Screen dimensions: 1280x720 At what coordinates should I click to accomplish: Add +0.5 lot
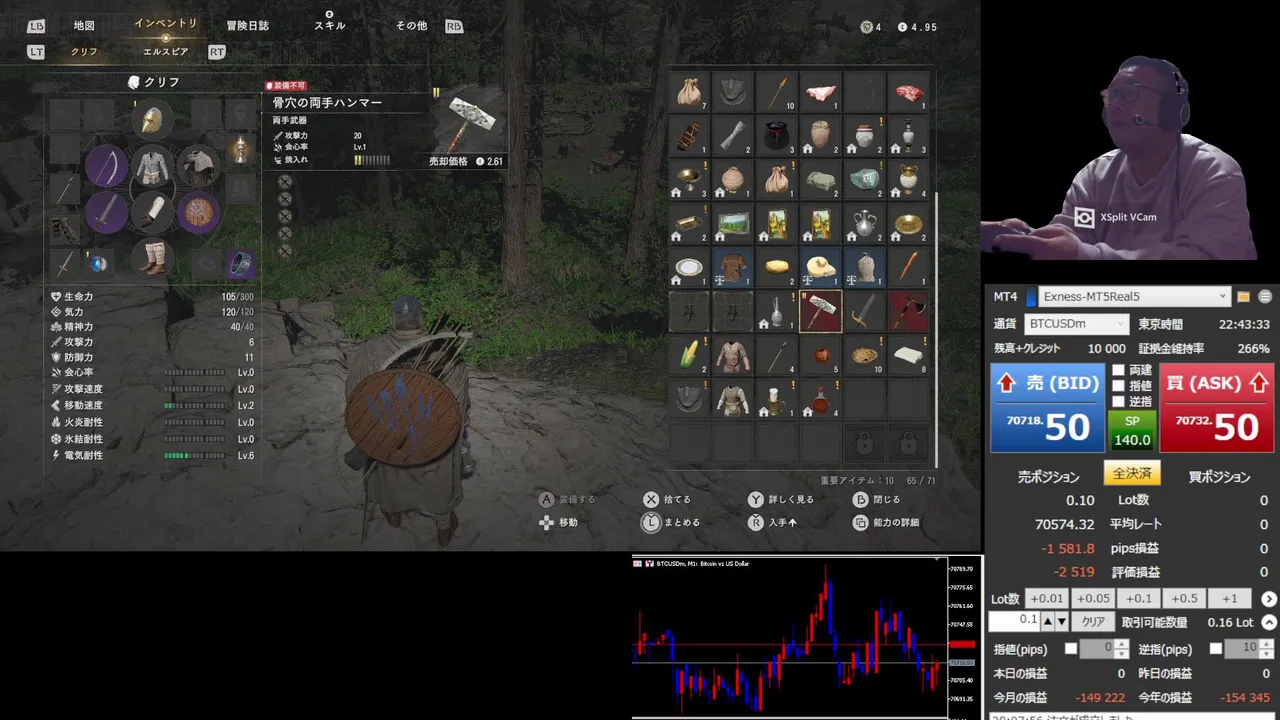[x=1184, y=599]
